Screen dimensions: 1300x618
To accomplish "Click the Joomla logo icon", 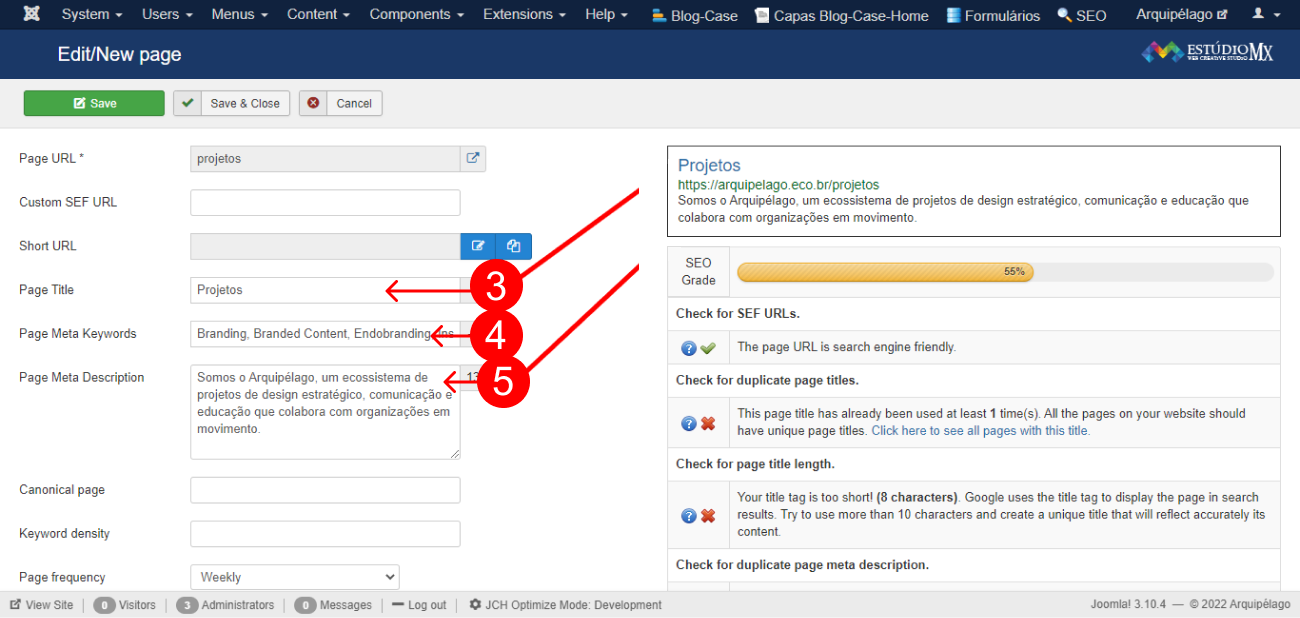I will point(32,15).
